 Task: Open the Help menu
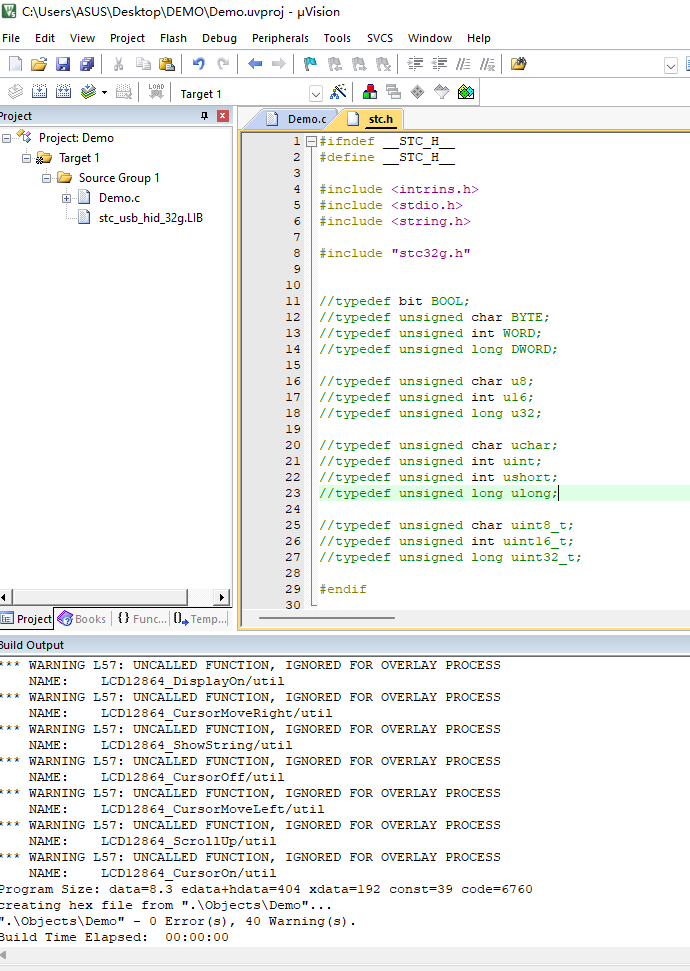point(479,38)
